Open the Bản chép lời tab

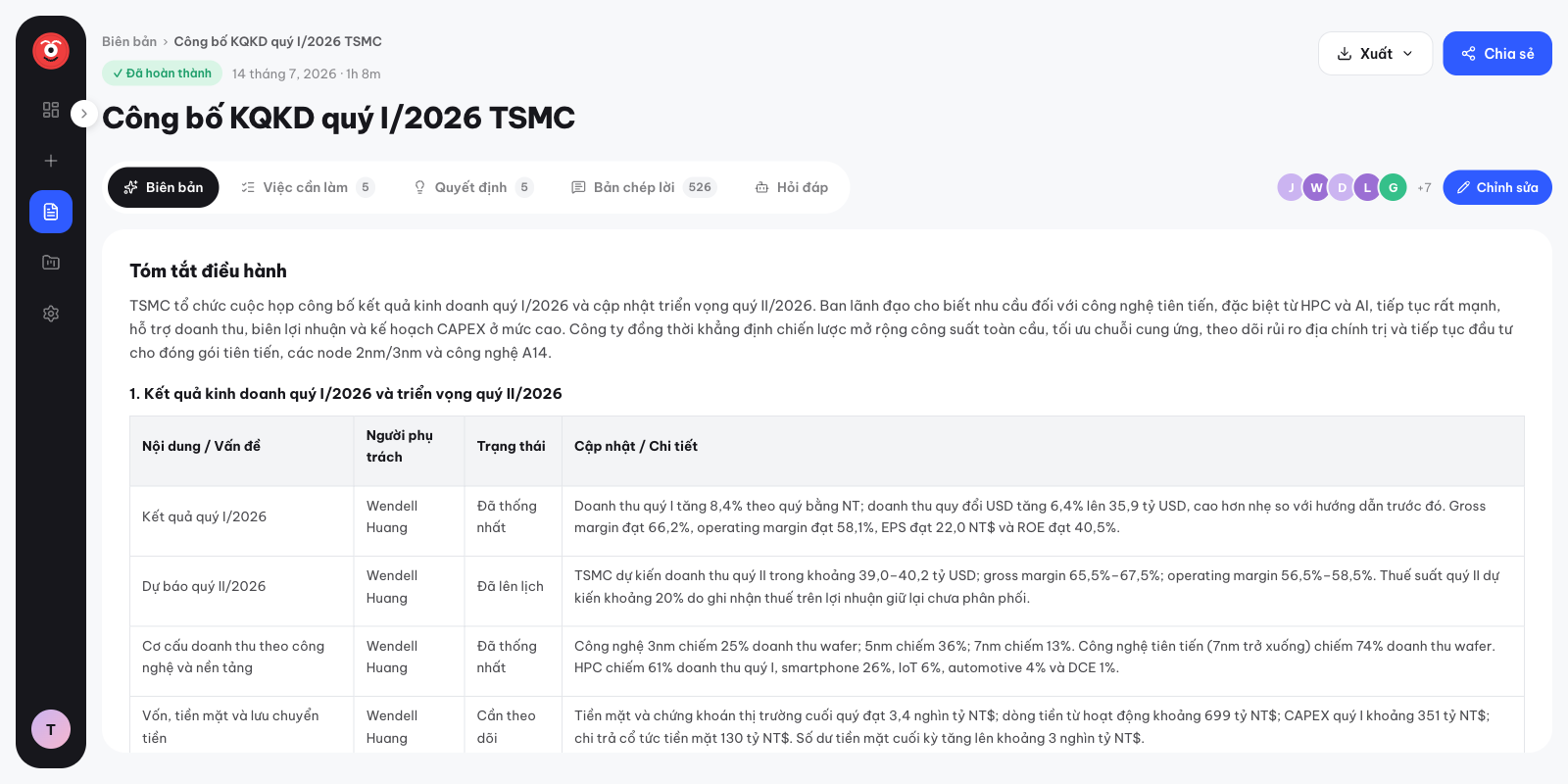point(644,187)
